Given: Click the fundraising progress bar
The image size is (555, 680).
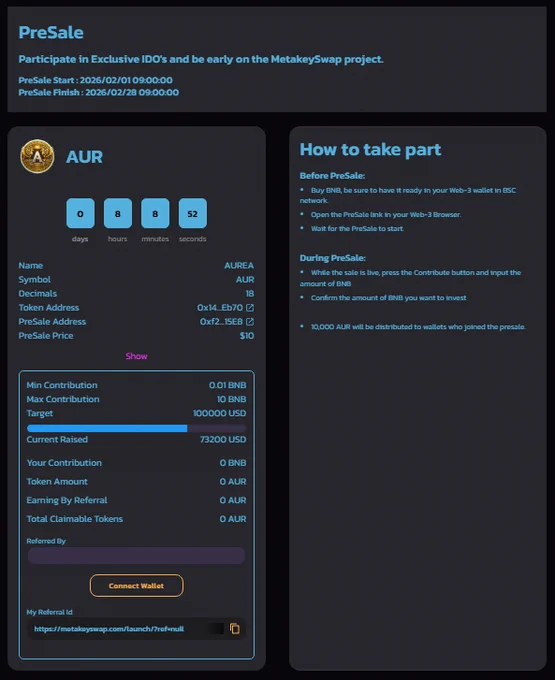Looking at the screenshot, I should coord(137,428).
